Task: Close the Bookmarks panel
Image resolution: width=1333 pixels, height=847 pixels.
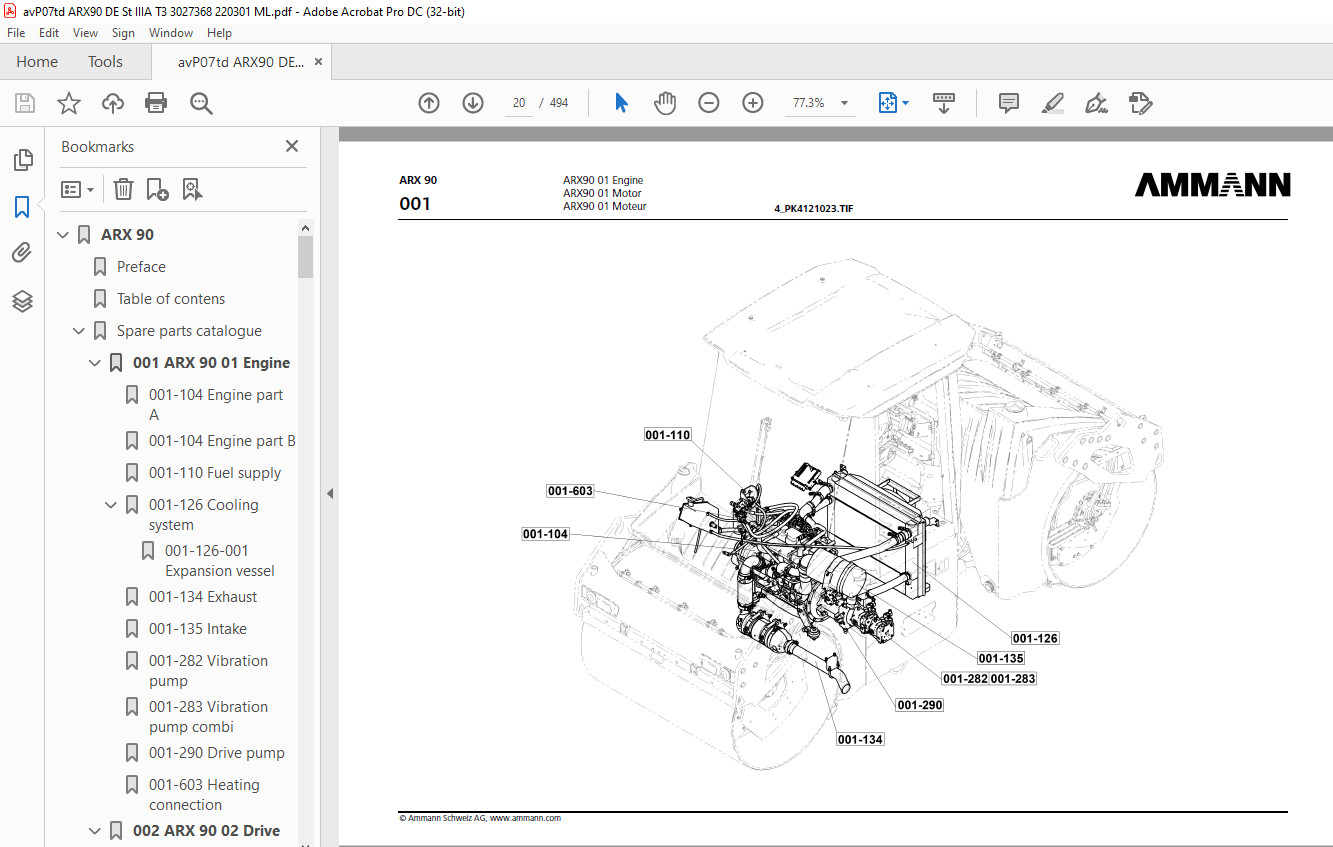Action: point(292,146)
